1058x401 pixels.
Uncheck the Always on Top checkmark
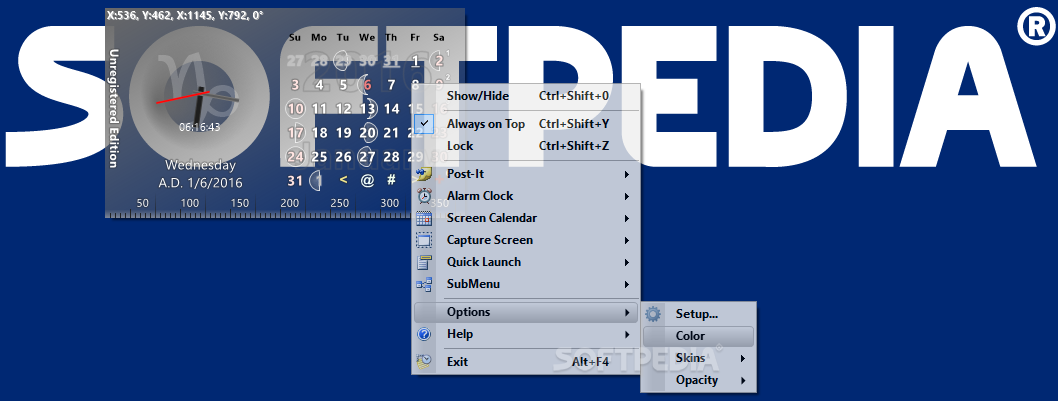[x=424, y=124]
